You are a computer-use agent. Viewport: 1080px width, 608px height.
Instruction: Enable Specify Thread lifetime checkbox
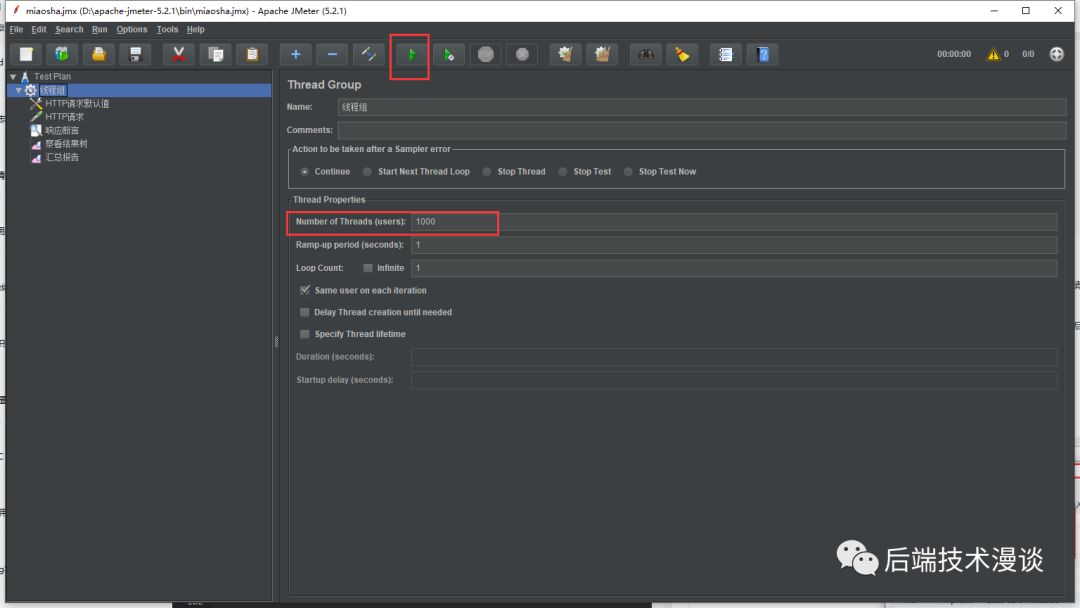pos(304,334)
